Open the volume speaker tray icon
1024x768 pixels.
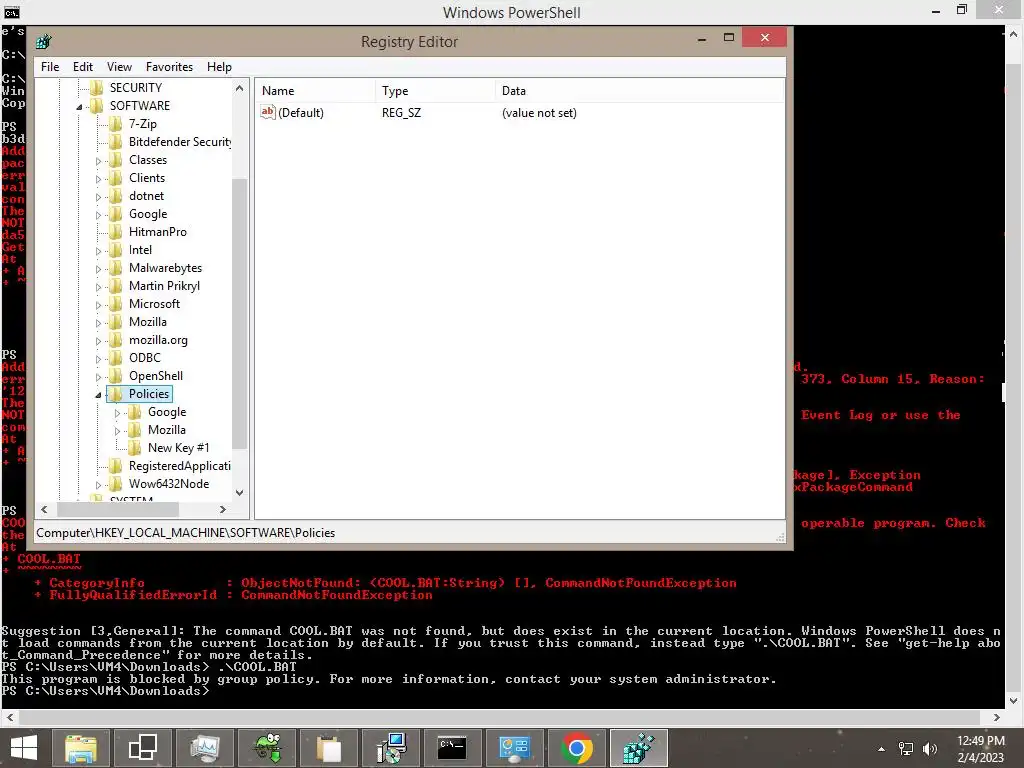point(930,749)
